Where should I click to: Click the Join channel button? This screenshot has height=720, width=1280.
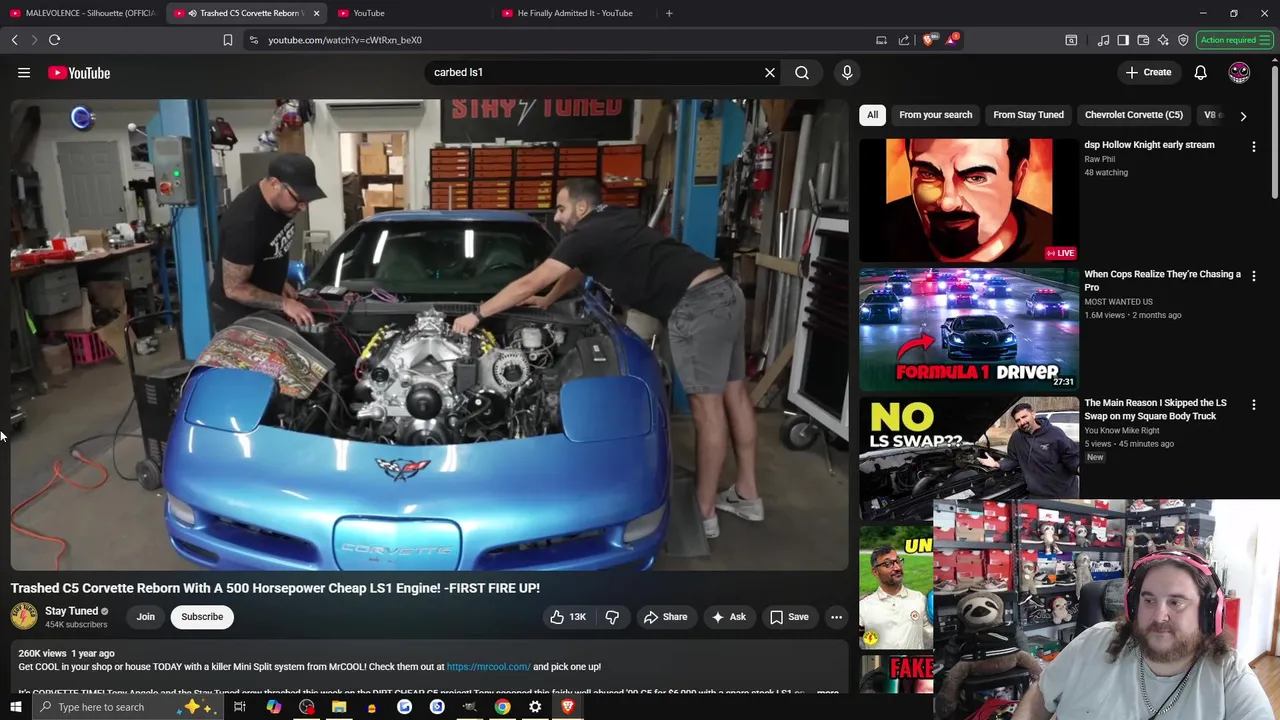pyautogui.click(x=146, y=617)
